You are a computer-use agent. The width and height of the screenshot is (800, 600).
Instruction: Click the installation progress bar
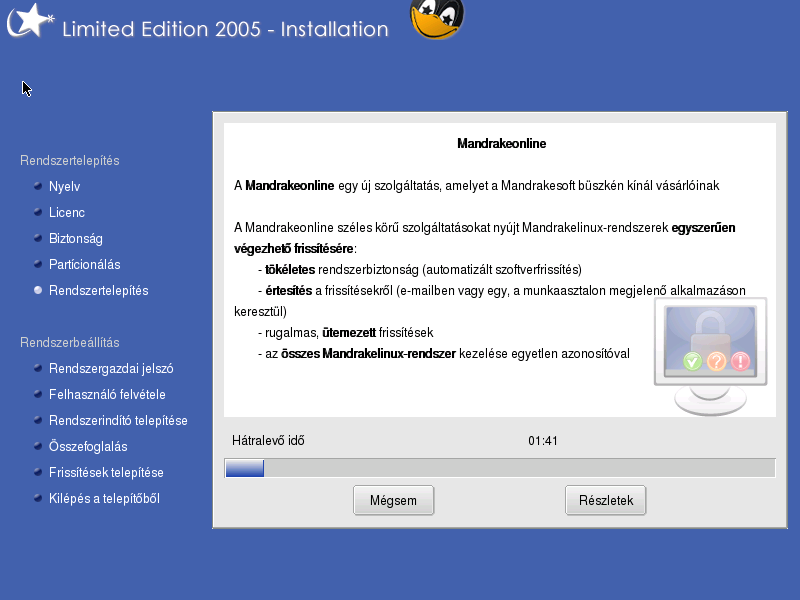500,468
